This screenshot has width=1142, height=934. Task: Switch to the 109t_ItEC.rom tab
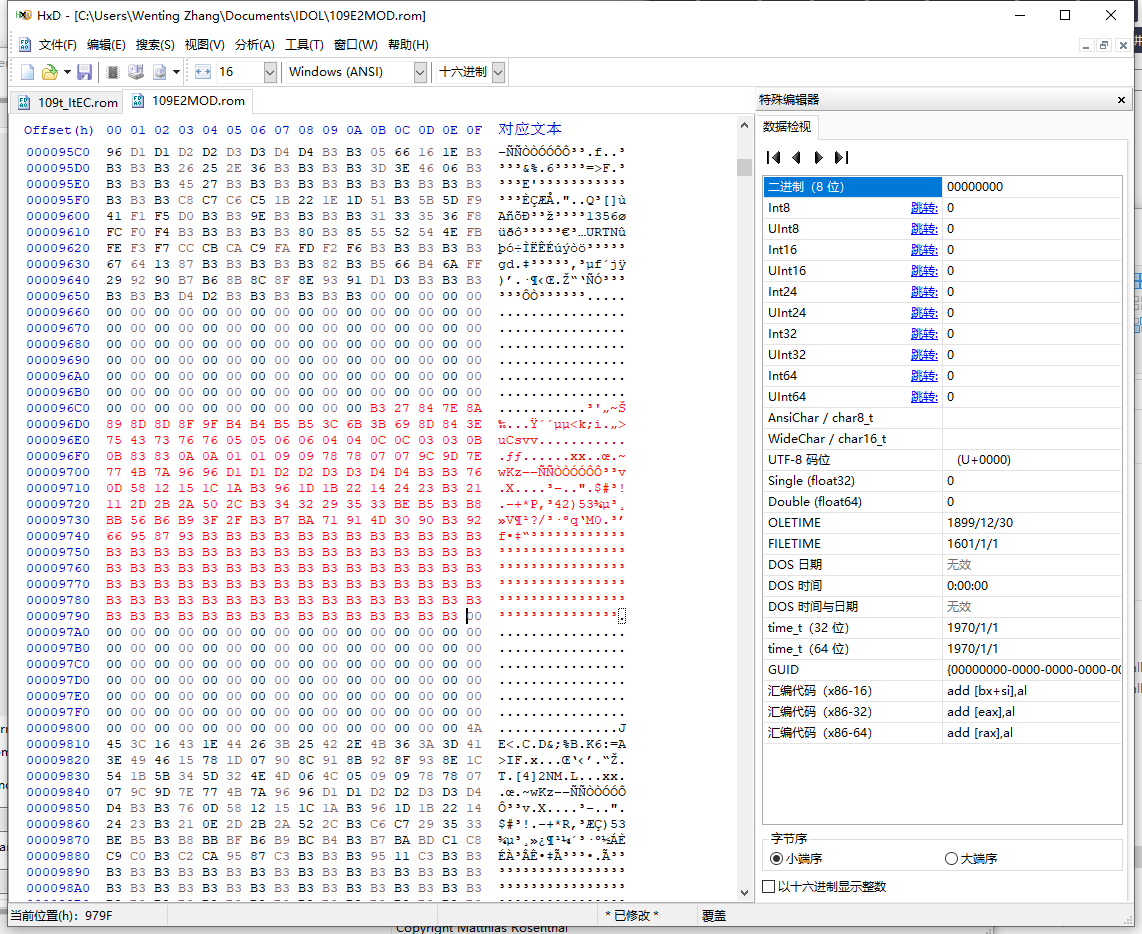tap(68, 103)
